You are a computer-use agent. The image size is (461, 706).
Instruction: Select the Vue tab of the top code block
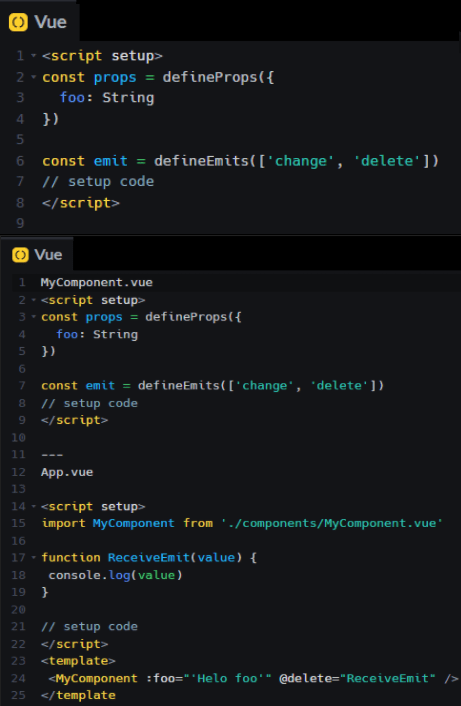point(39,22)
